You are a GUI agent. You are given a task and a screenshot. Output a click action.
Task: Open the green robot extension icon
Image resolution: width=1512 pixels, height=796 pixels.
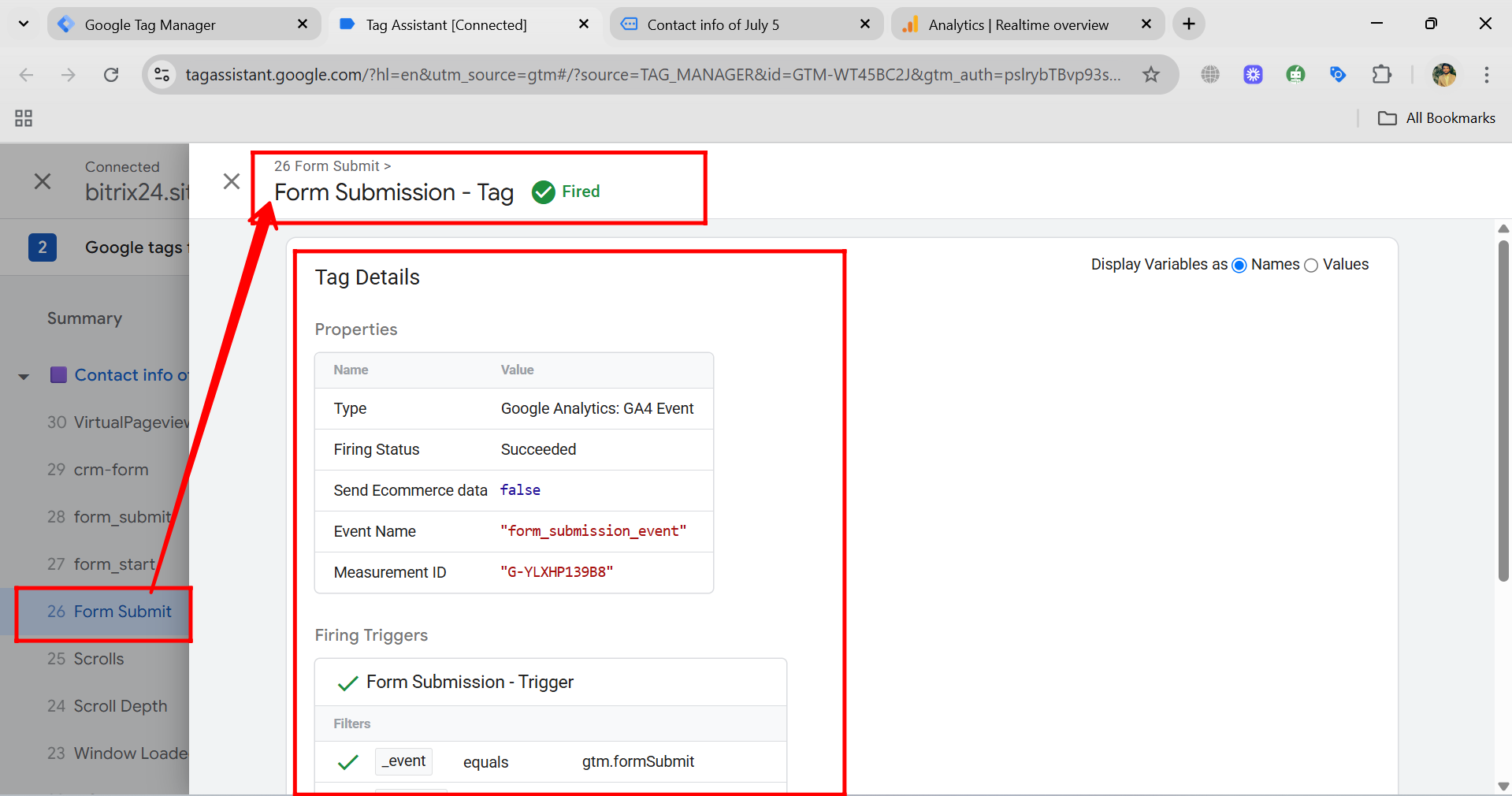pyautogui.click(x=1295, y=75)
